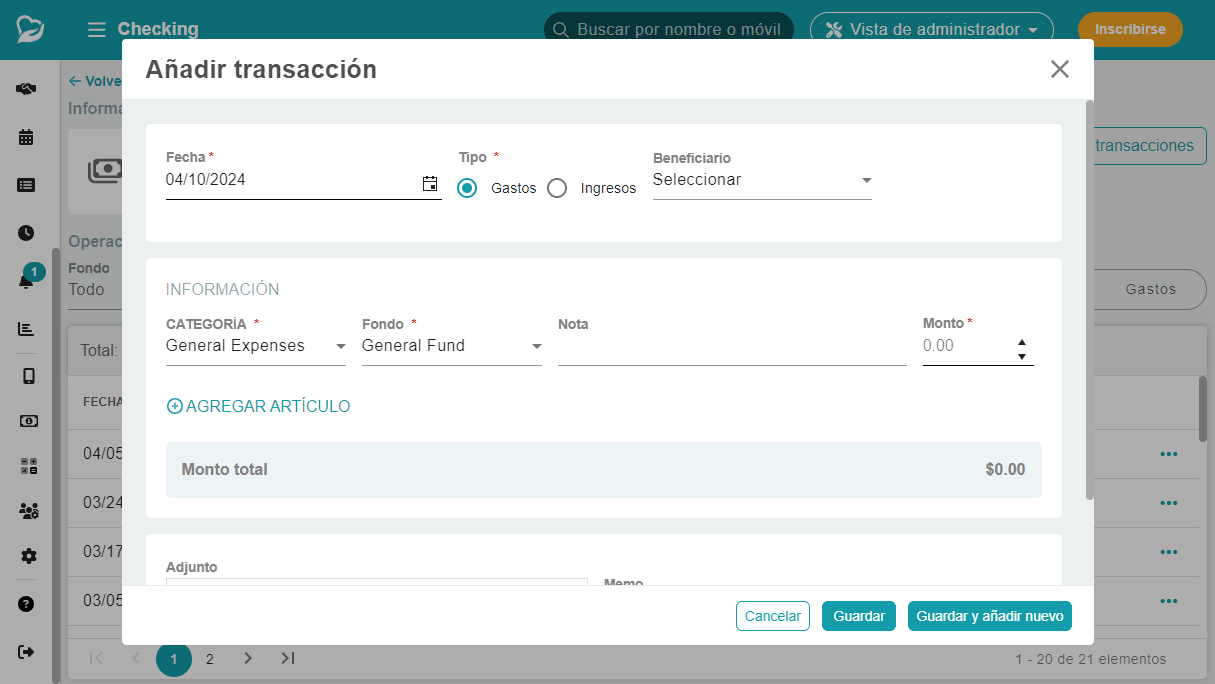Open the clock icon in sidebar
This screenshot has height=684, width=1215.
point(27,233)
